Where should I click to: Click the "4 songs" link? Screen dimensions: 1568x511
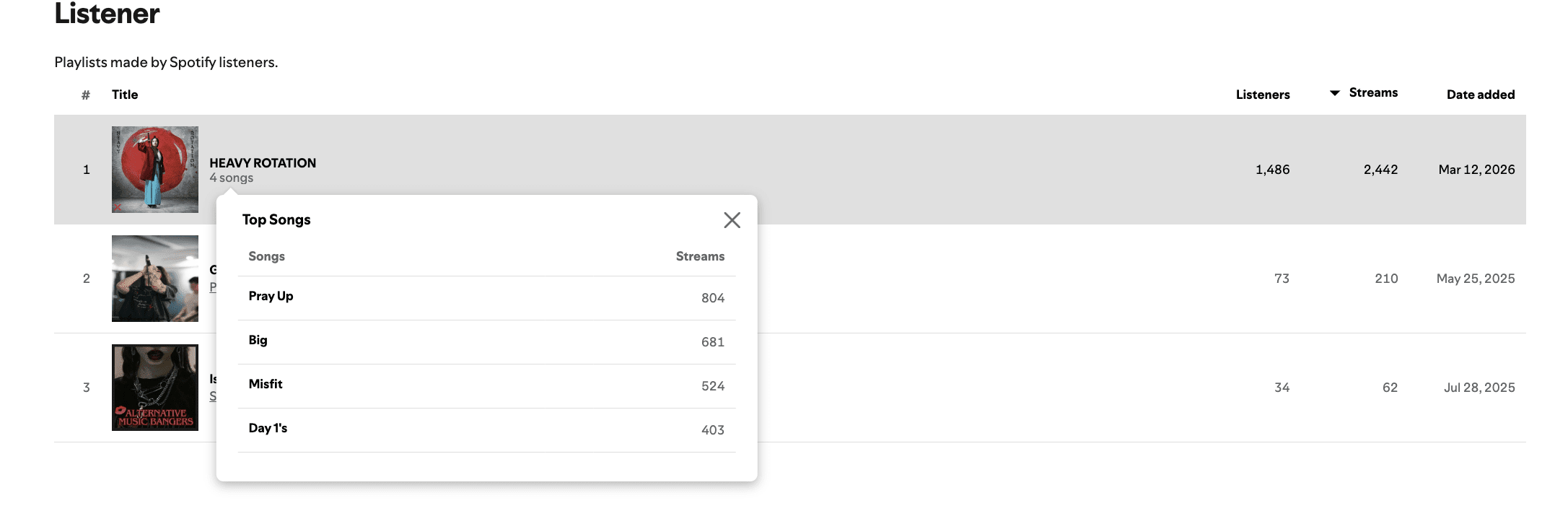pos(232,178)
